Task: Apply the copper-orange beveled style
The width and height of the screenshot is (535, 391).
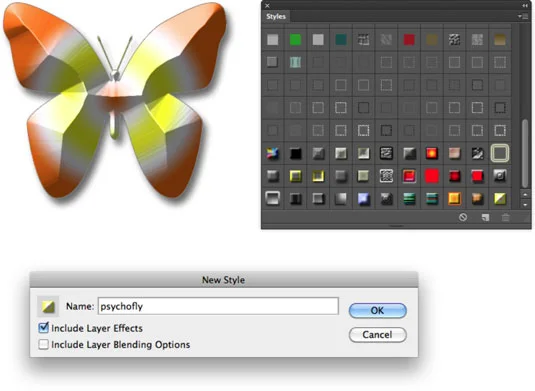Action: [x=477, y=199]
